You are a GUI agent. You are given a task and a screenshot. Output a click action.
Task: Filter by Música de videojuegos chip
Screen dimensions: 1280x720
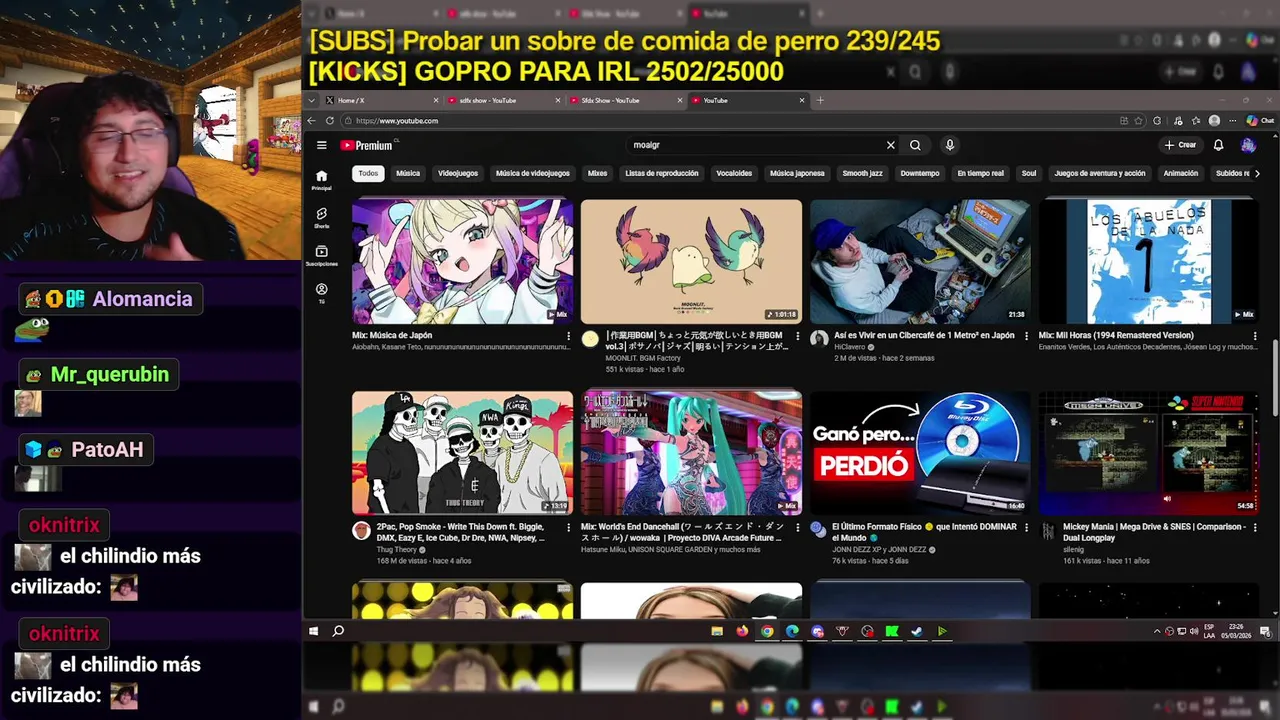pyautogui.click(x=533, y=173)
